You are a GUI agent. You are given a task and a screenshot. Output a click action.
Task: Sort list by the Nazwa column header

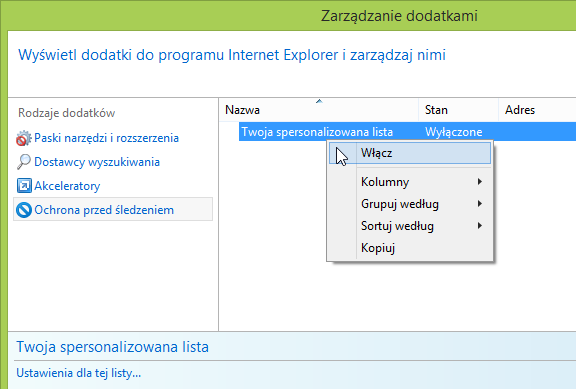[x=319, y=109]
